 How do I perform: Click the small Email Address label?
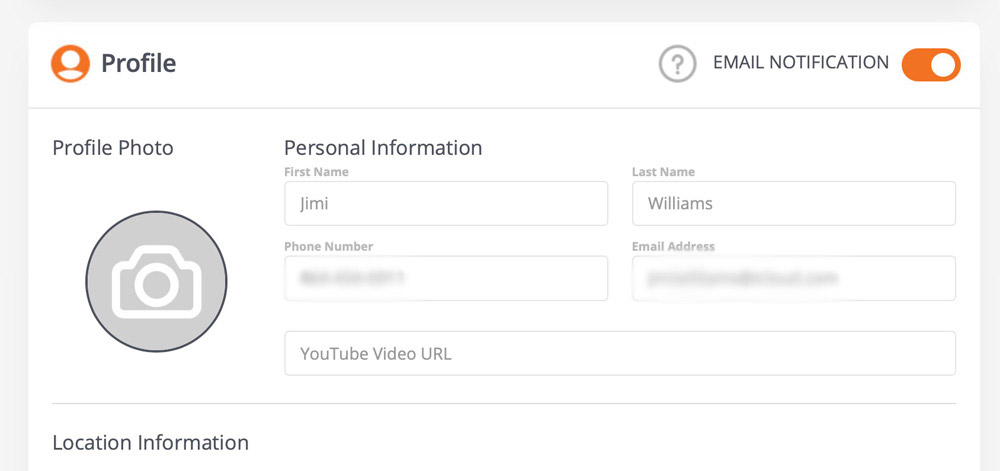[673, 246]
